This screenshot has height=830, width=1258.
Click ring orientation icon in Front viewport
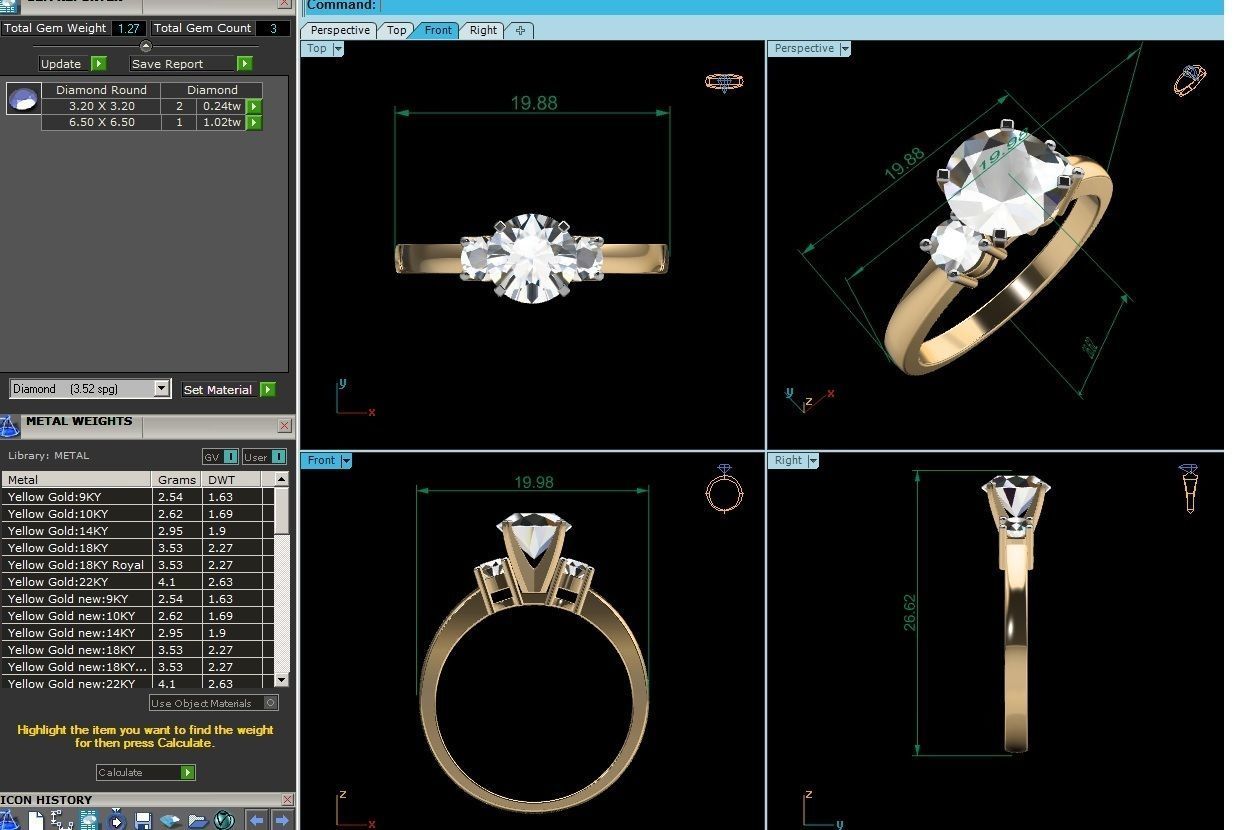click(724, 487)
